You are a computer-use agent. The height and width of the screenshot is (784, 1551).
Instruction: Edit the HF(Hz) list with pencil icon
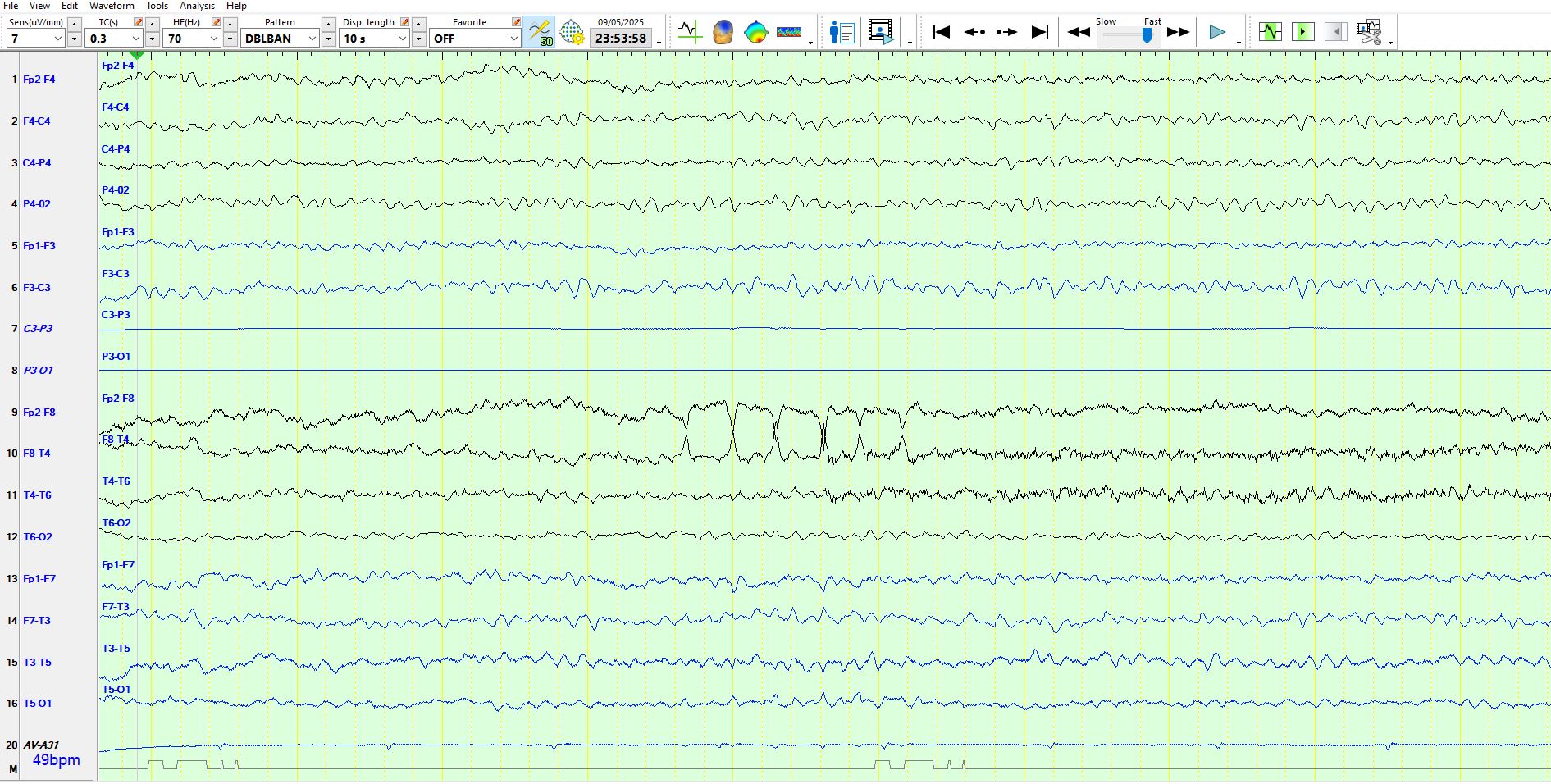[x=216, y=22]
